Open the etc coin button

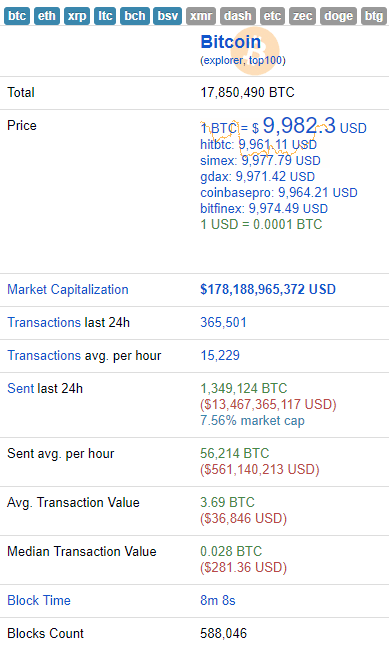[272, 16]
